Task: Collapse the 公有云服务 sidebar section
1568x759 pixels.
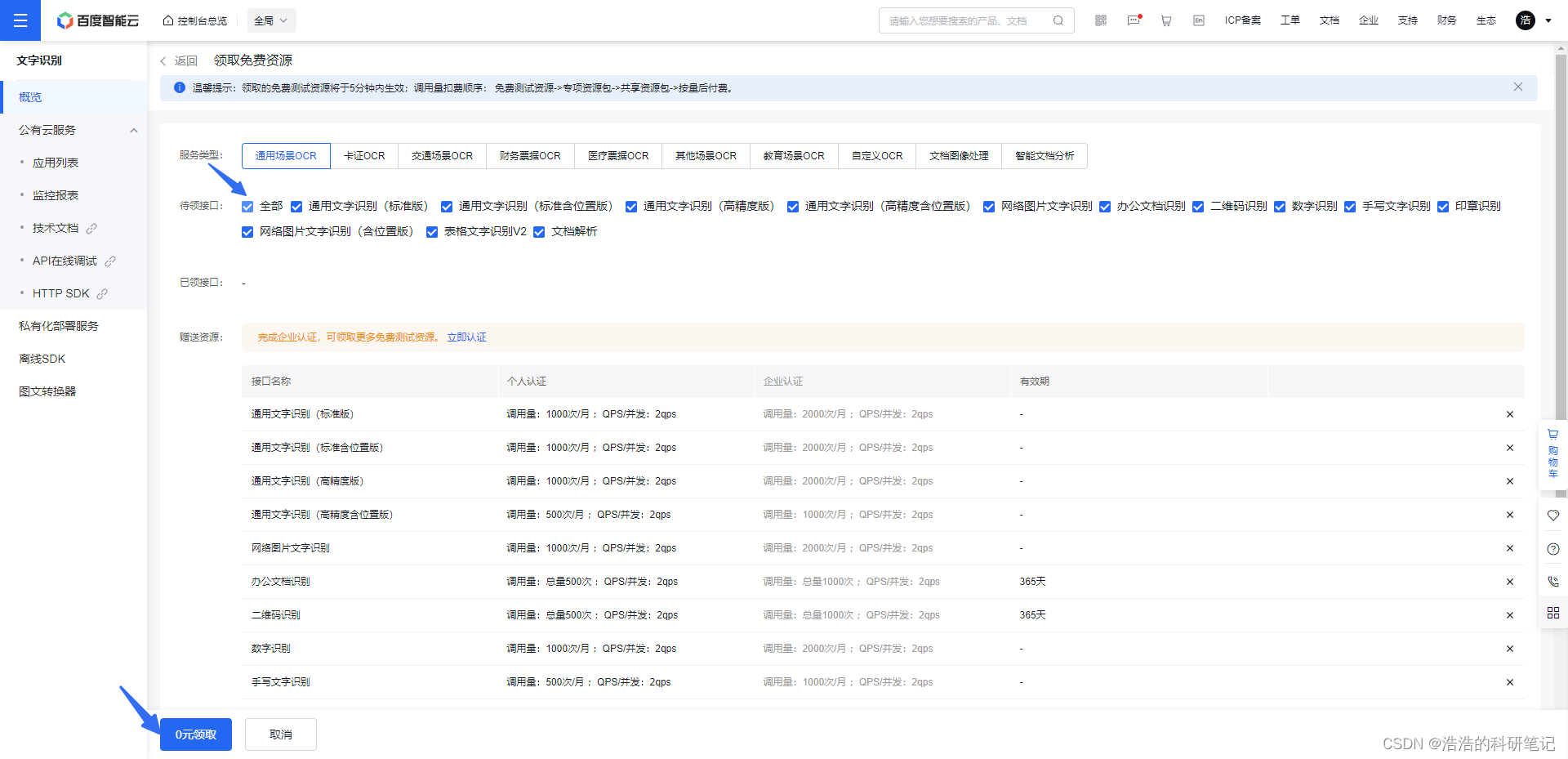Action: click(x=133, y=131)
